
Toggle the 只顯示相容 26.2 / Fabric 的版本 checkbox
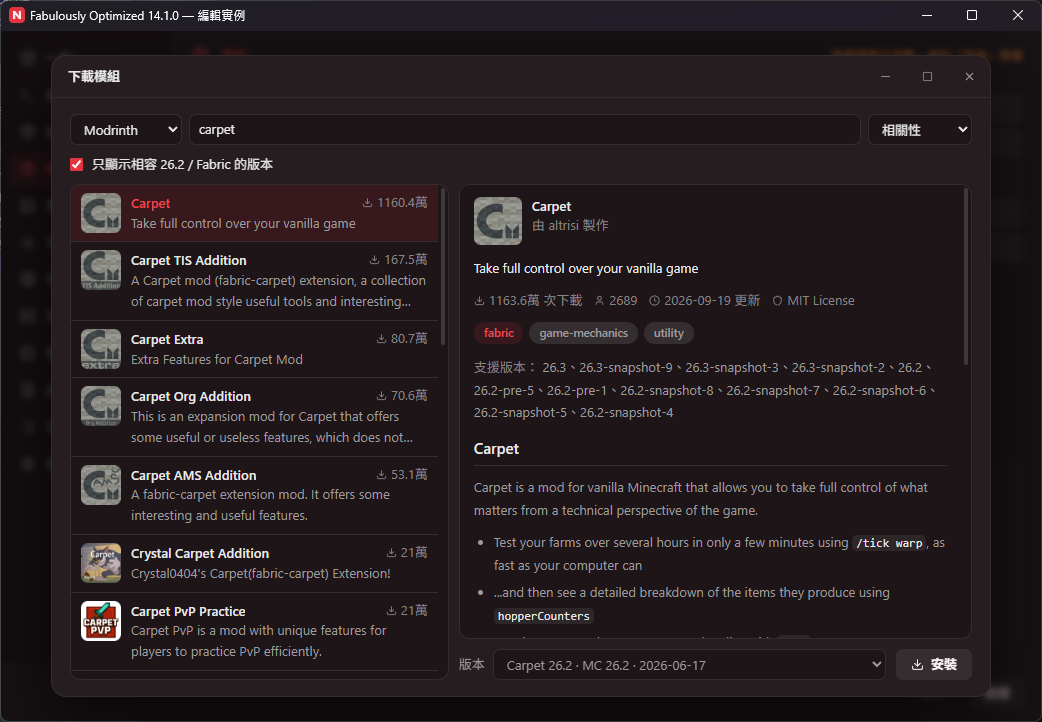pos(76,165)
